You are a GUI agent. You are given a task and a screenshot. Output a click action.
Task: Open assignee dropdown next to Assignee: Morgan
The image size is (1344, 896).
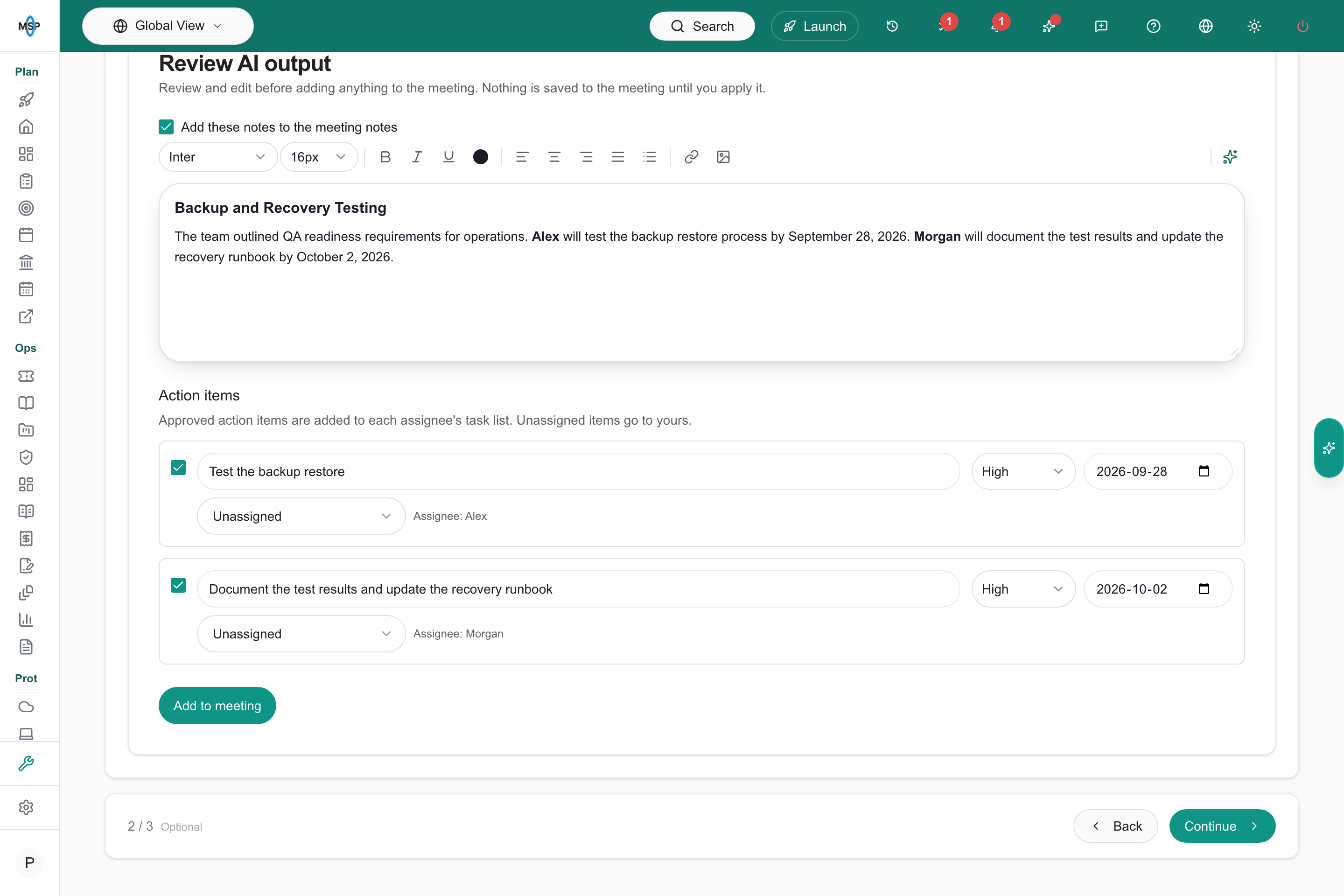point(301,634)
